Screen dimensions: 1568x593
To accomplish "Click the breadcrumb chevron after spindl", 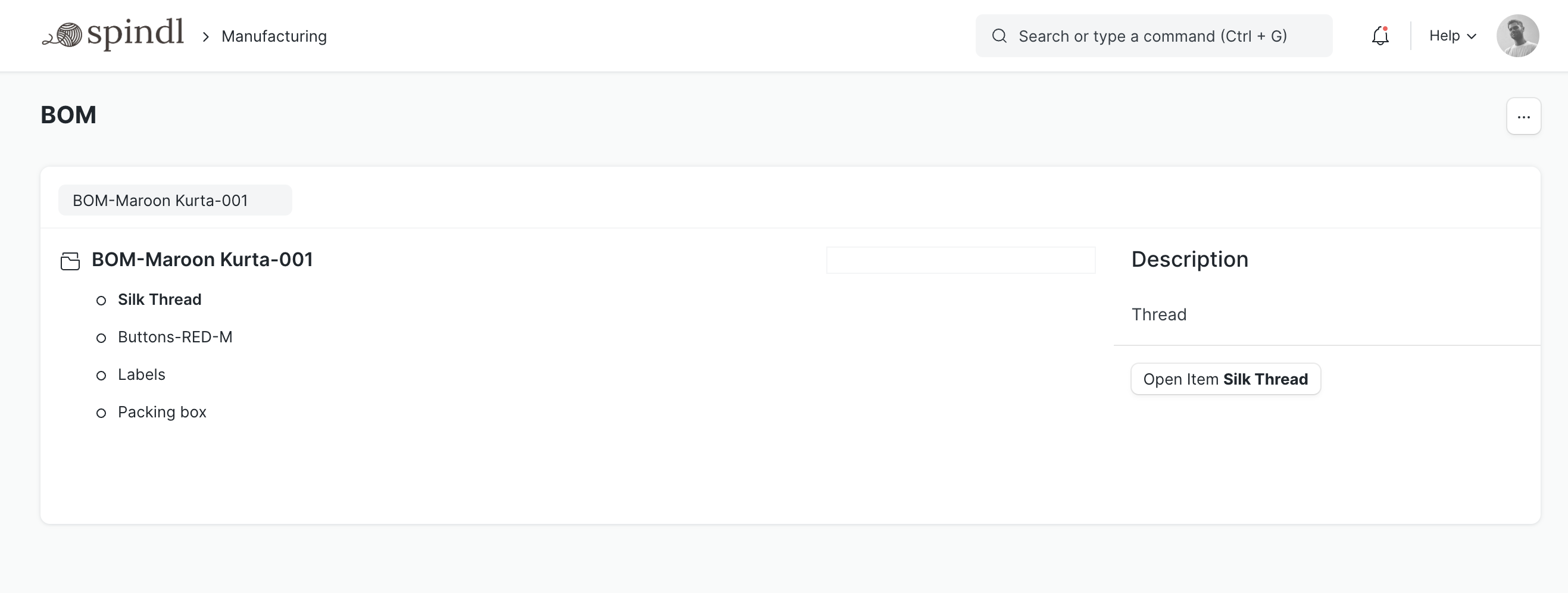I will click(x=206, y=36).
